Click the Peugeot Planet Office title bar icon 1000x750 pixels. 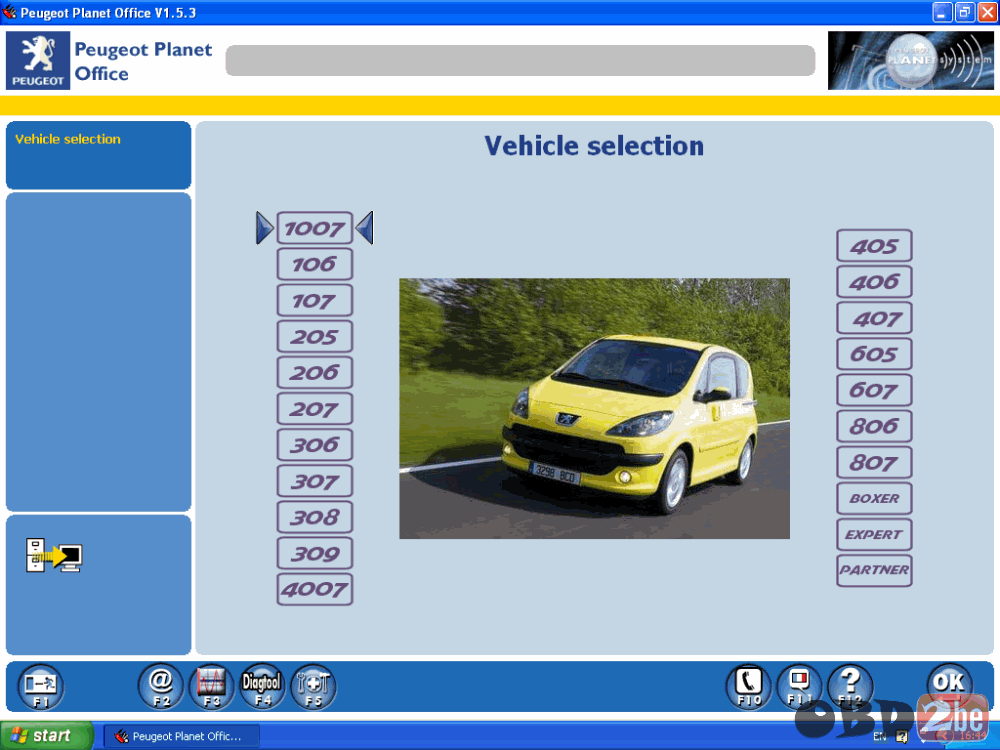9,12
